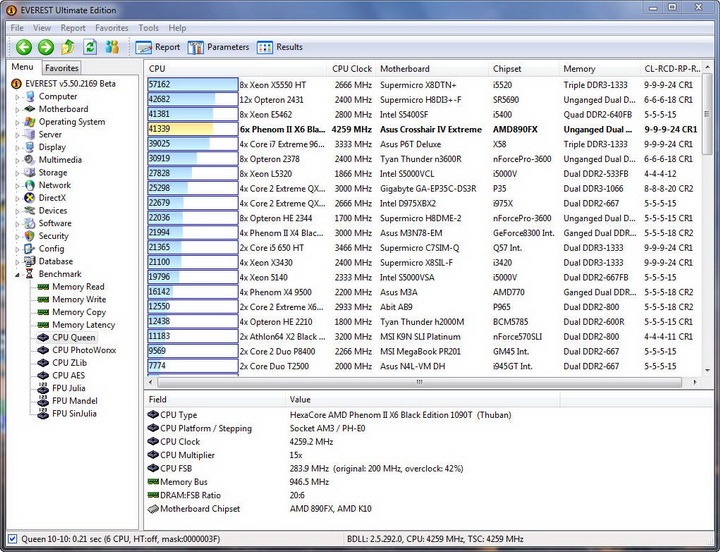Expand the Software tree node
The width and height of the screenshot is (720, 552).
(17, 224)
